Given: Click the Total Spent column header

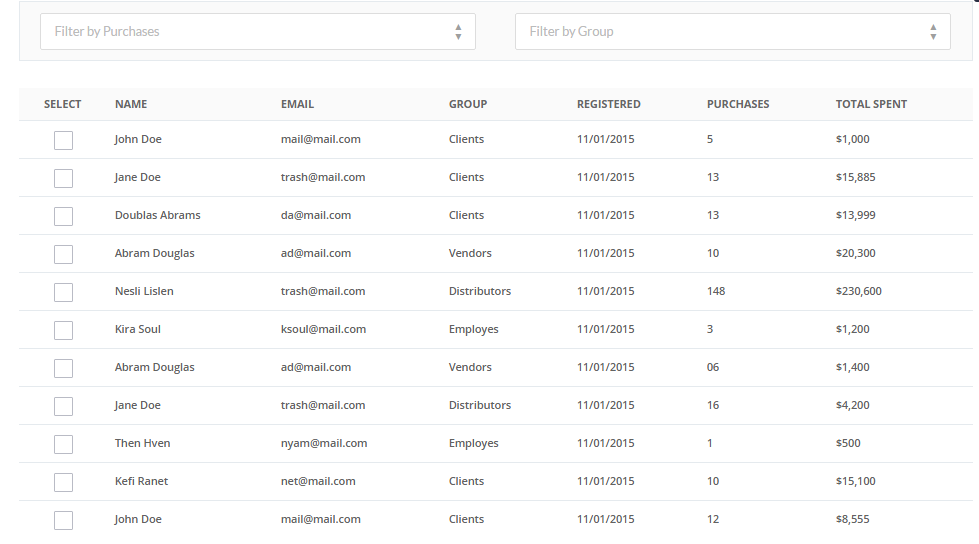Looking at the screenshot, I should pyautogui.click(x=871, y=104).
